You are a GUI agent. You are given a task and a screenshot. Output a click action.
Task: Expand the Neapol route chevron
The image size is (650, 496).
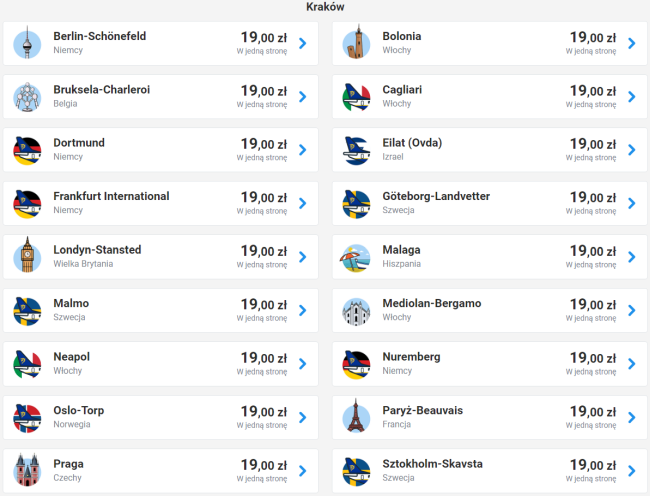click(302, 364)
